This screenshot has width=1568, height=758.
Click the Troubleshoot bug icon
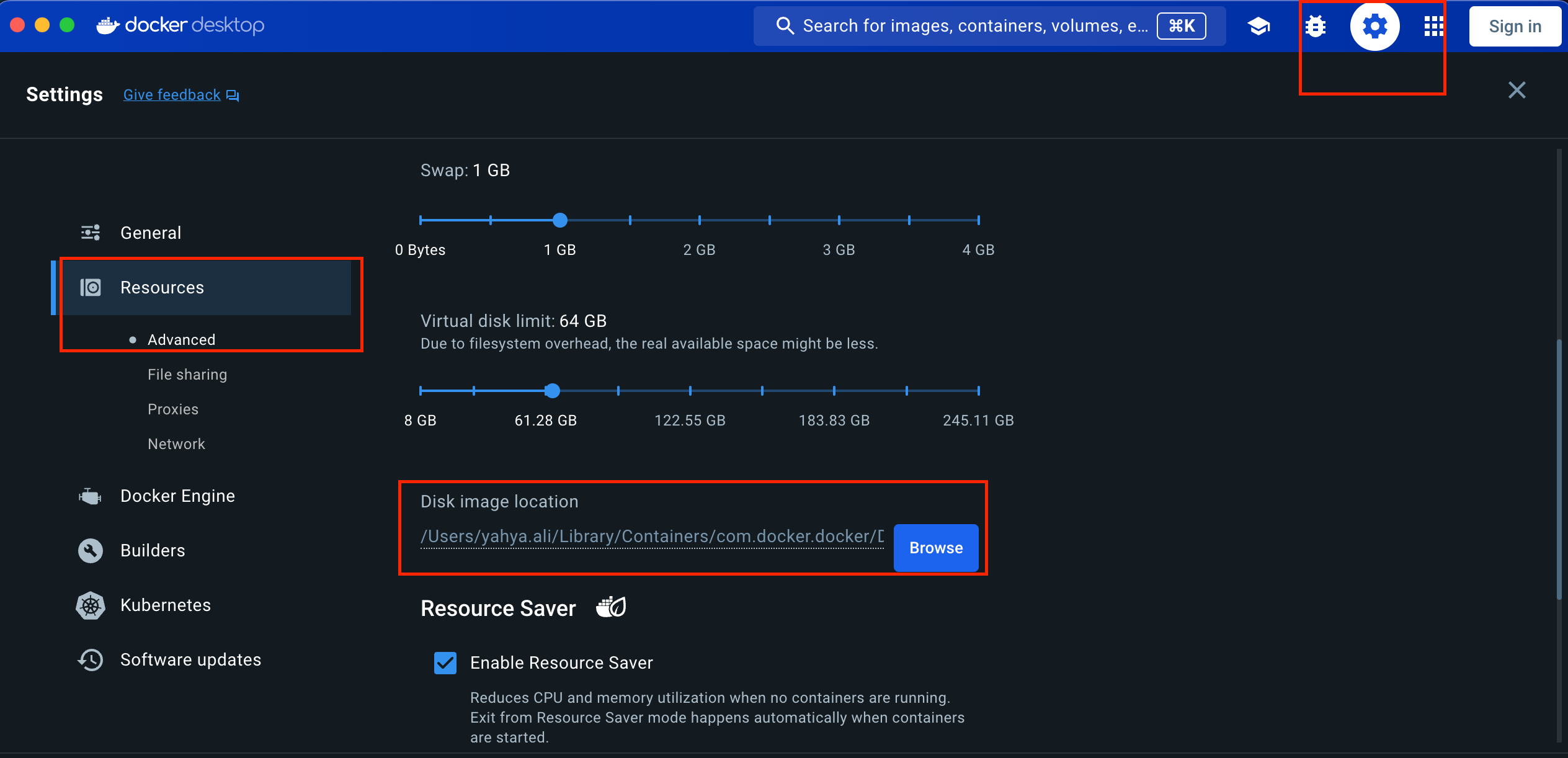tap(1316, 27)
